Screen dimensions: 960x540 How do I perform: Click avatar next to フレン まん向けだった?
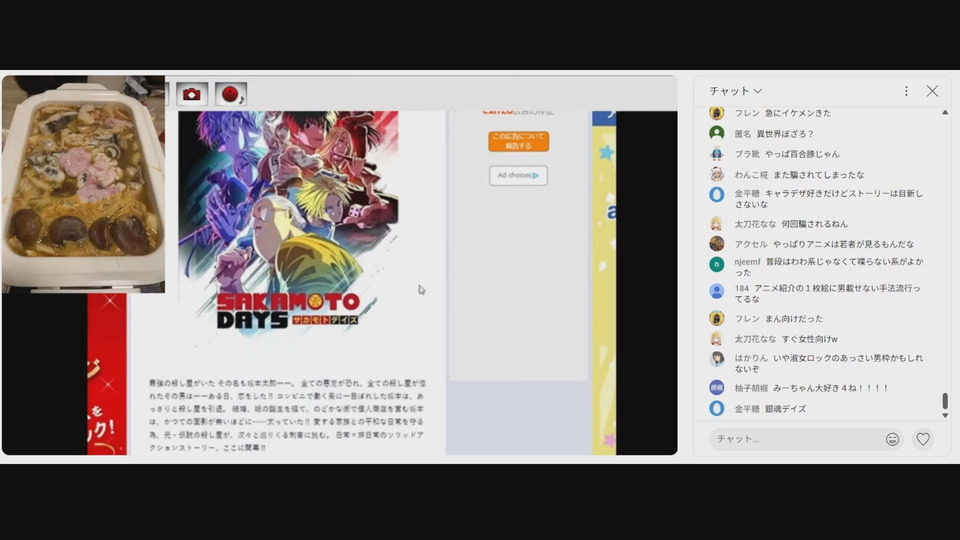point(717,318)
